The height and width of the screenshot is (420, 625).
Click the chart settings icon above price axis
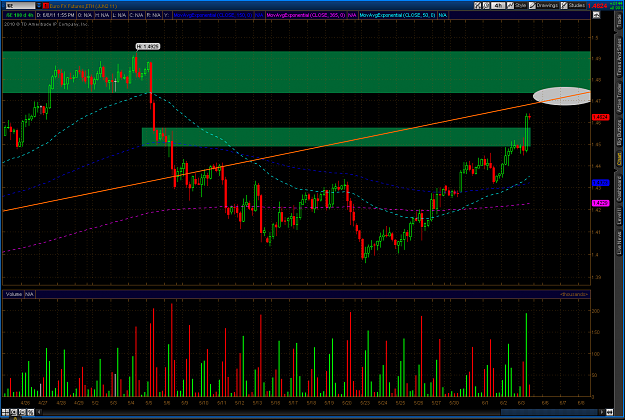(596, 15)
